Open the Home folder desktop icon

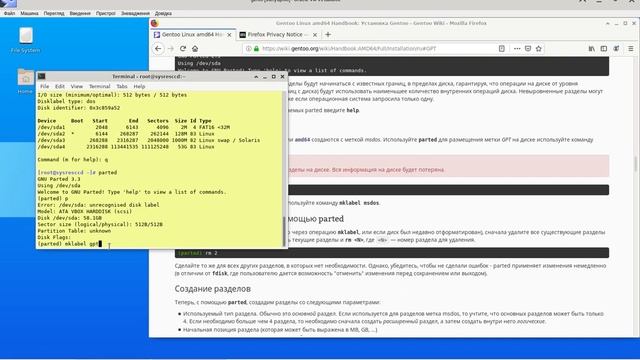tap(25, 82)
